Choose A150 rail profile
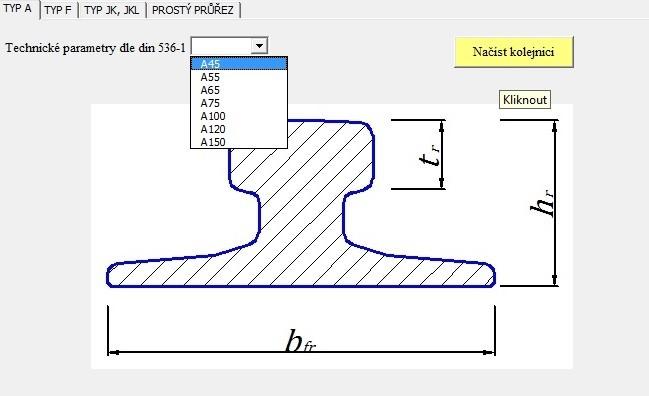This screenshot has width=649, height=396. coord(239,142)
